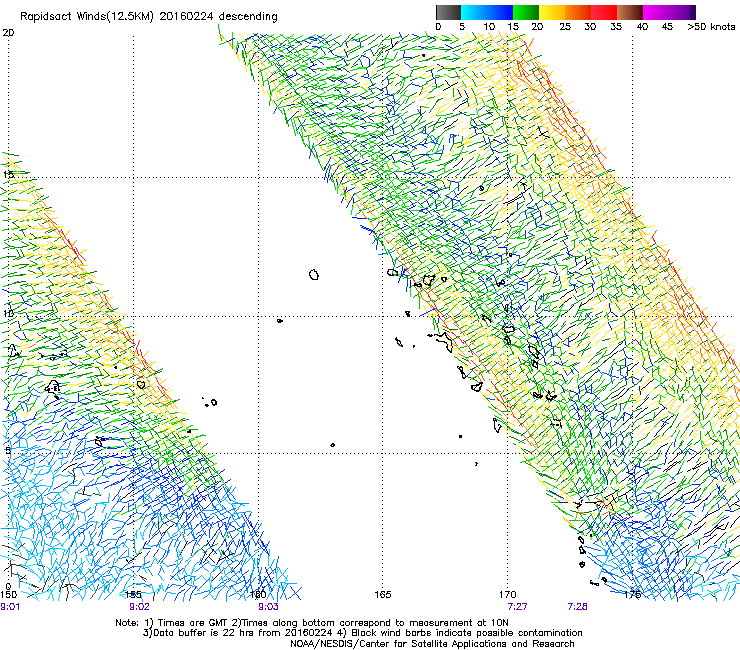
Task: Click the purple time stamp 7:28
Action: point(577,607)
